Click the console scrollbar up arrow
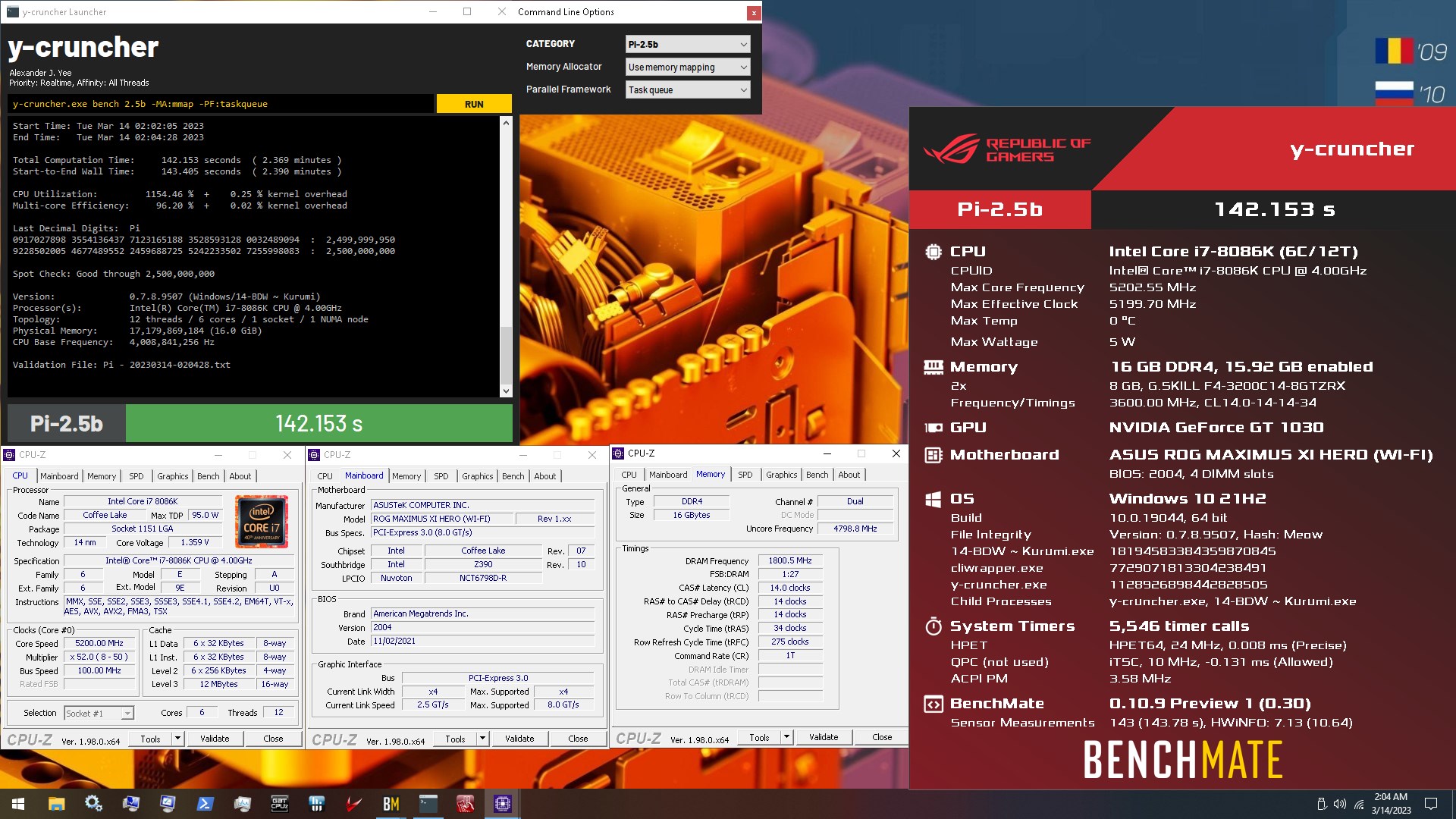The image size is (1456, 819). click(506, 122)
